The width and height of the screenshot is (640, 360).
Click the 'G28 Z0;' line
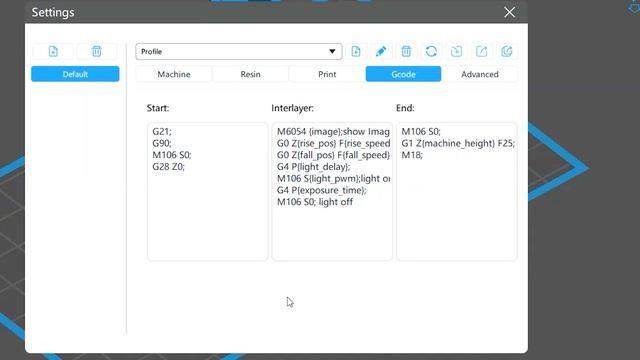point(169,167)
